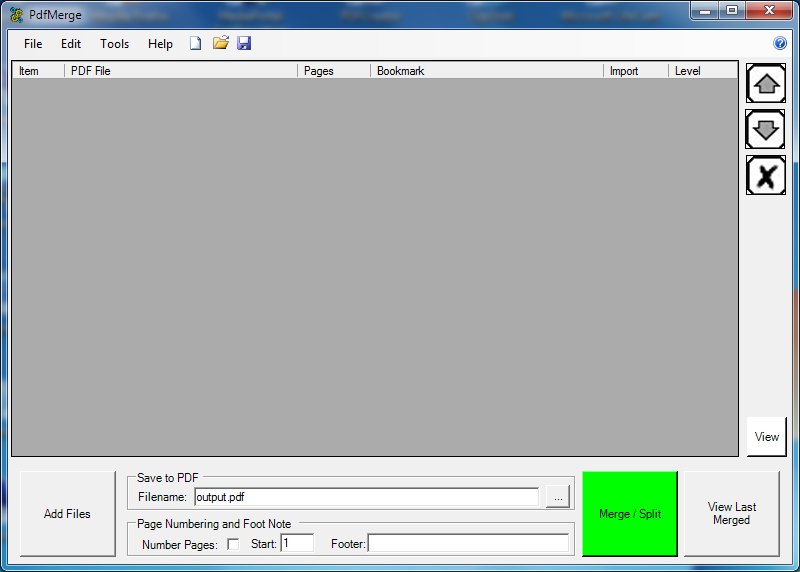
Task: Click the New document toolbar icon
Action: point(196,44)
